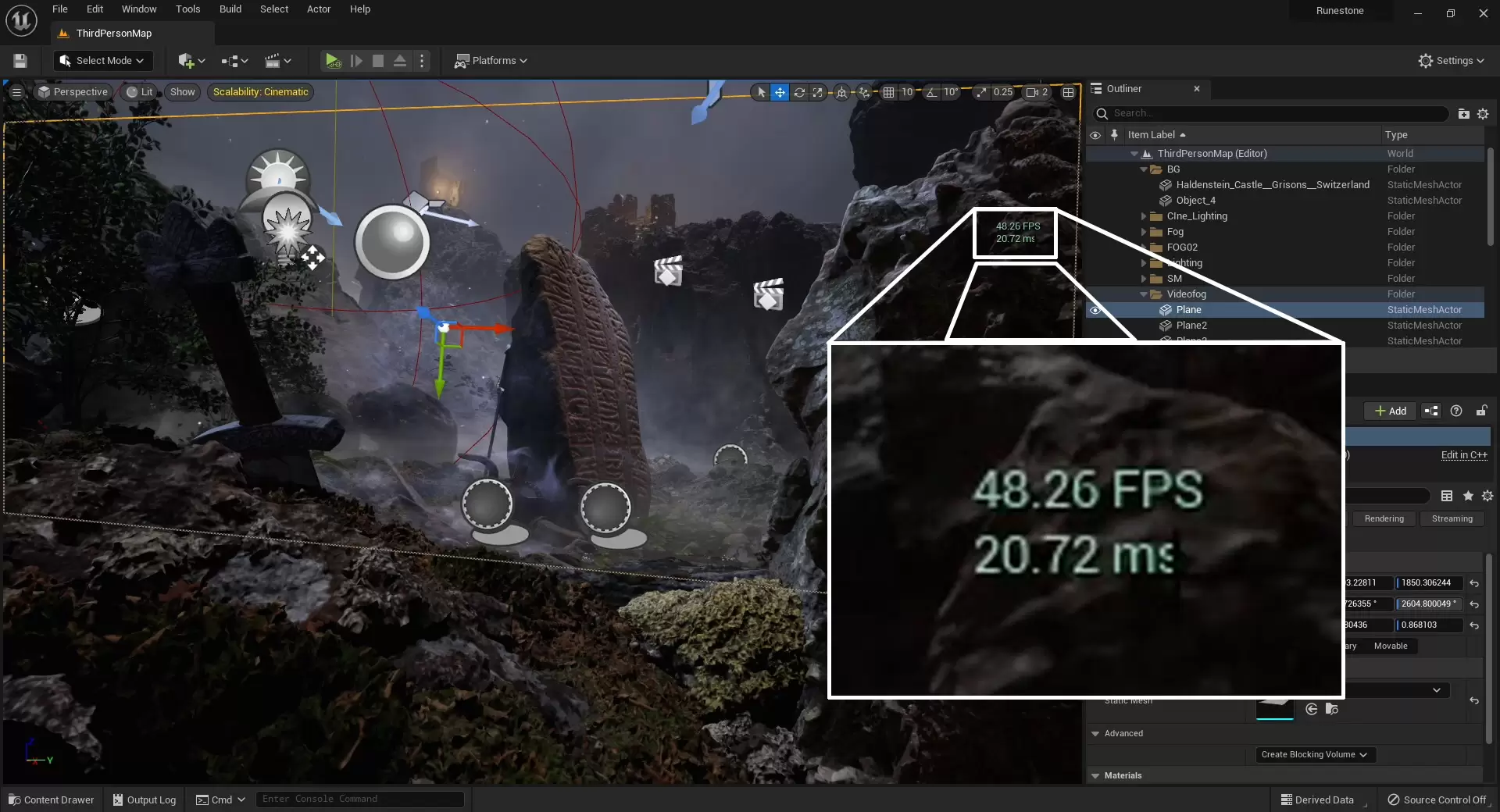
Task: Save the current level with the disk icon
Action: [20, 61]
